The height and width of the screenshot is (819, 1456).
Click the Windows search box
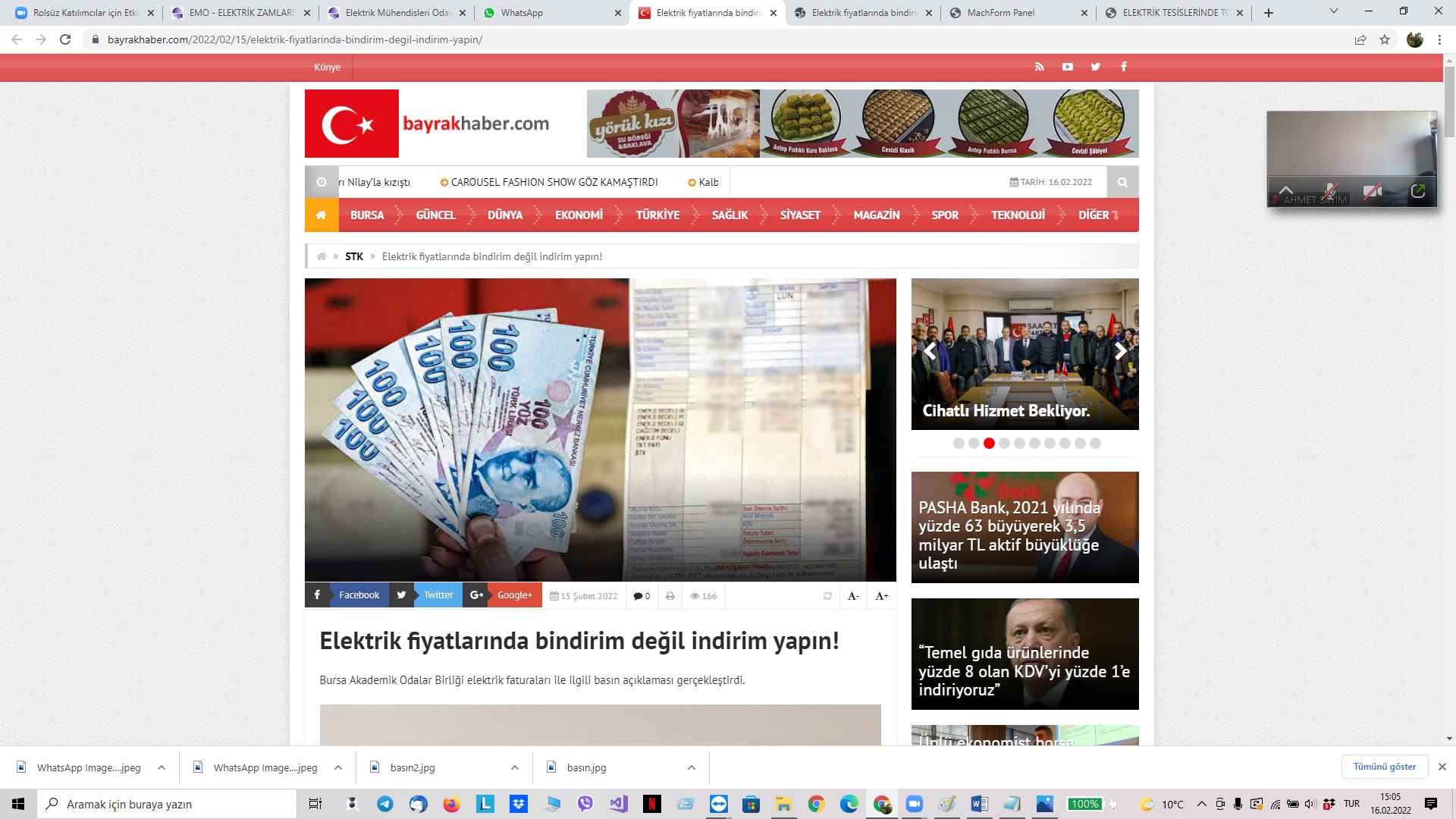167,804
